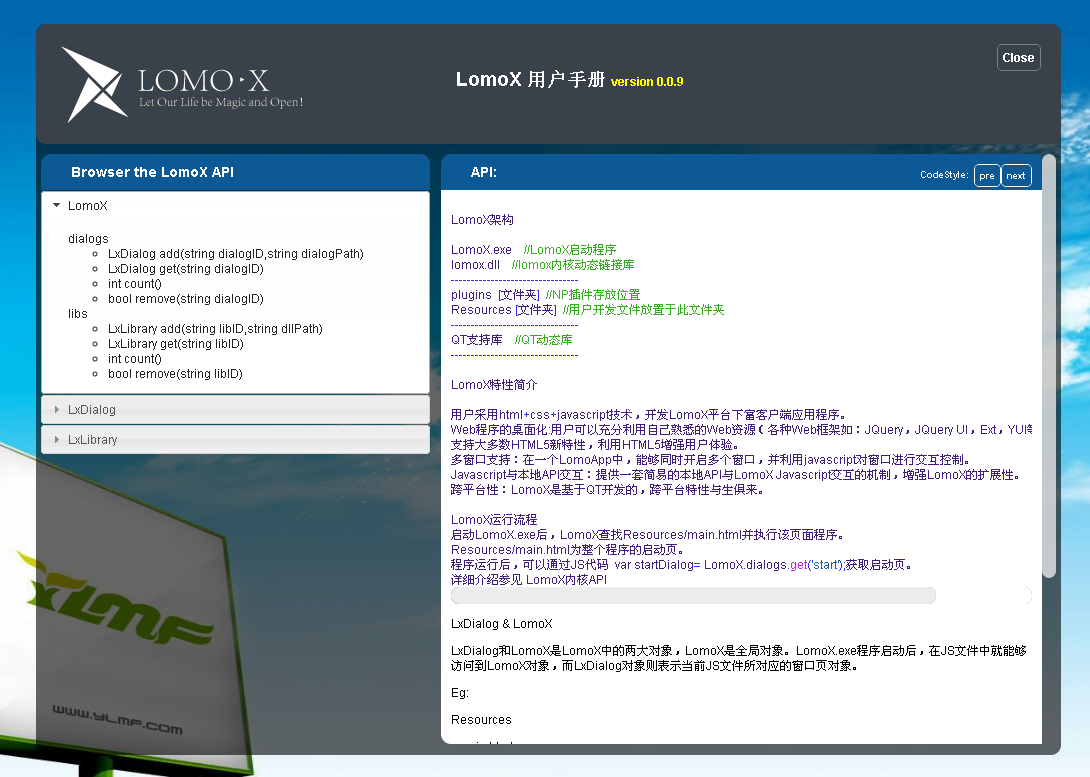Image resolution: width=1090 pixels, height=777 pixels.
Task: Select LxLibrary add(string libID,string dllPath)
Action: point(215,329)
